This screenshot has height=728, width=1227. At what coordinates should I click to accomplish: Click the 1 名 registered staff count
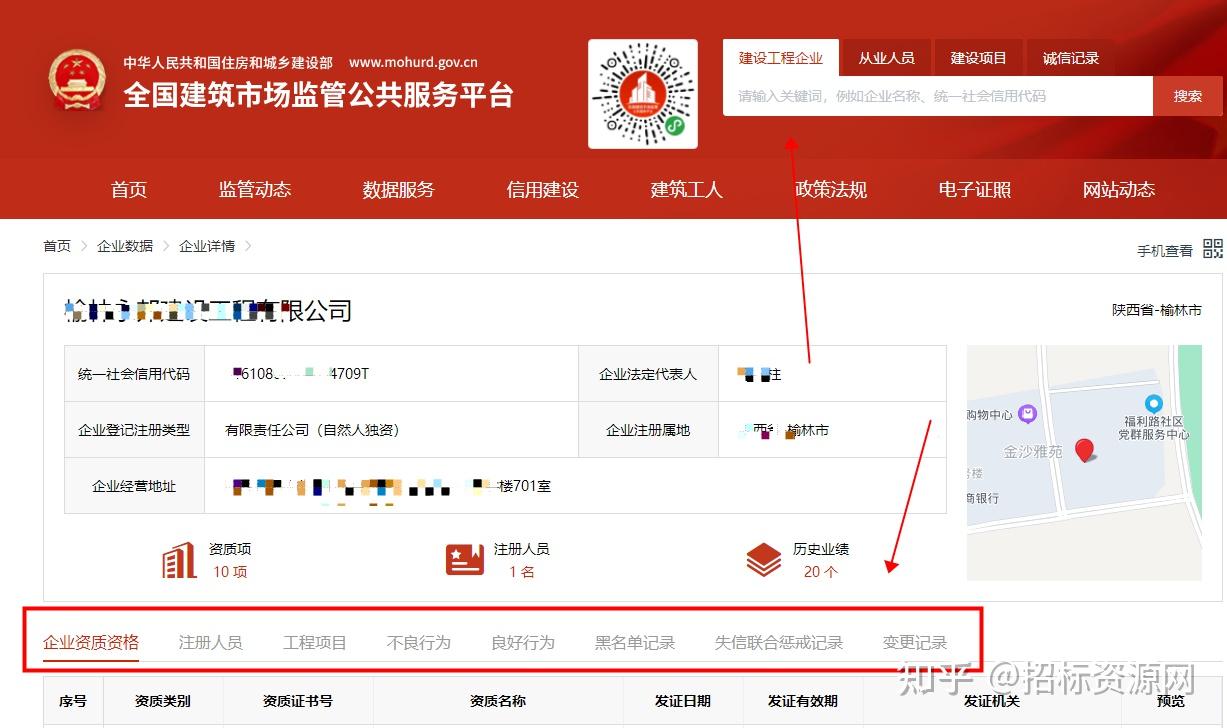(522, 572)
